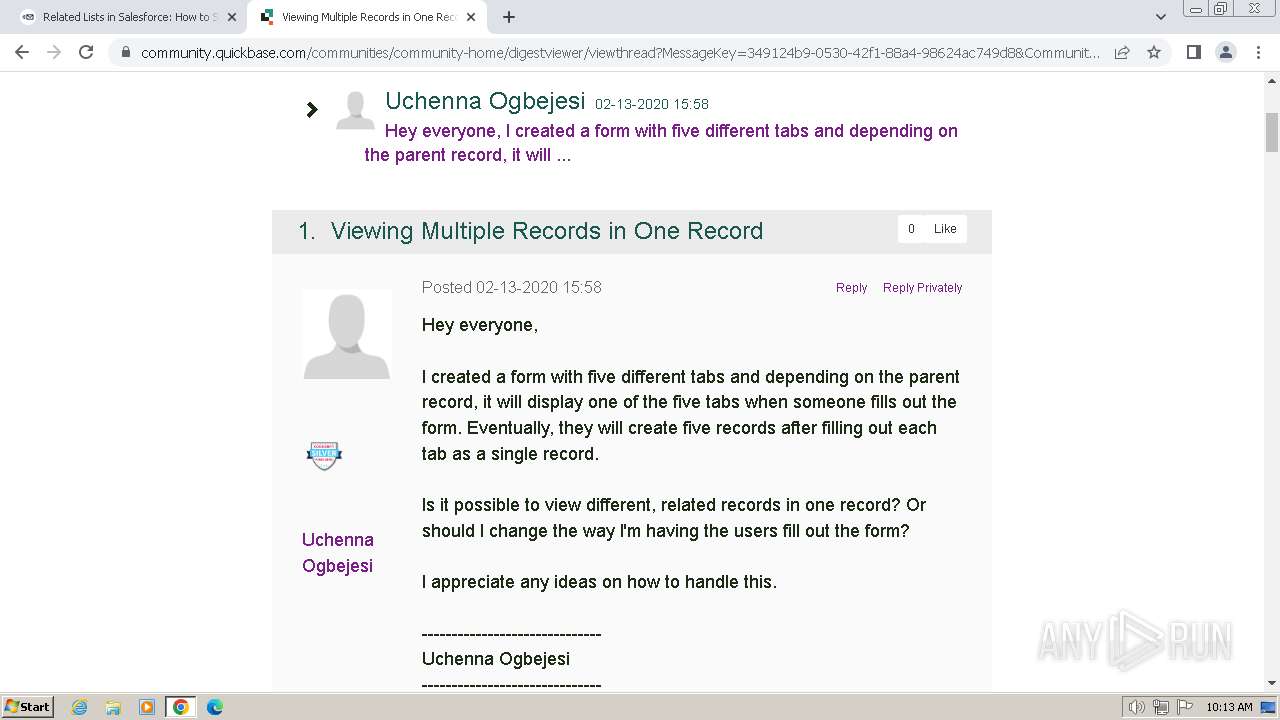Reply to the post

click(x=851, y=288)
